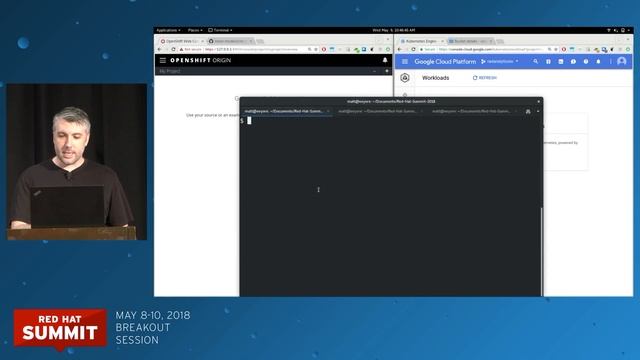
Task: Click the OpenShift notifications bell icon
Action: [385, 60]
